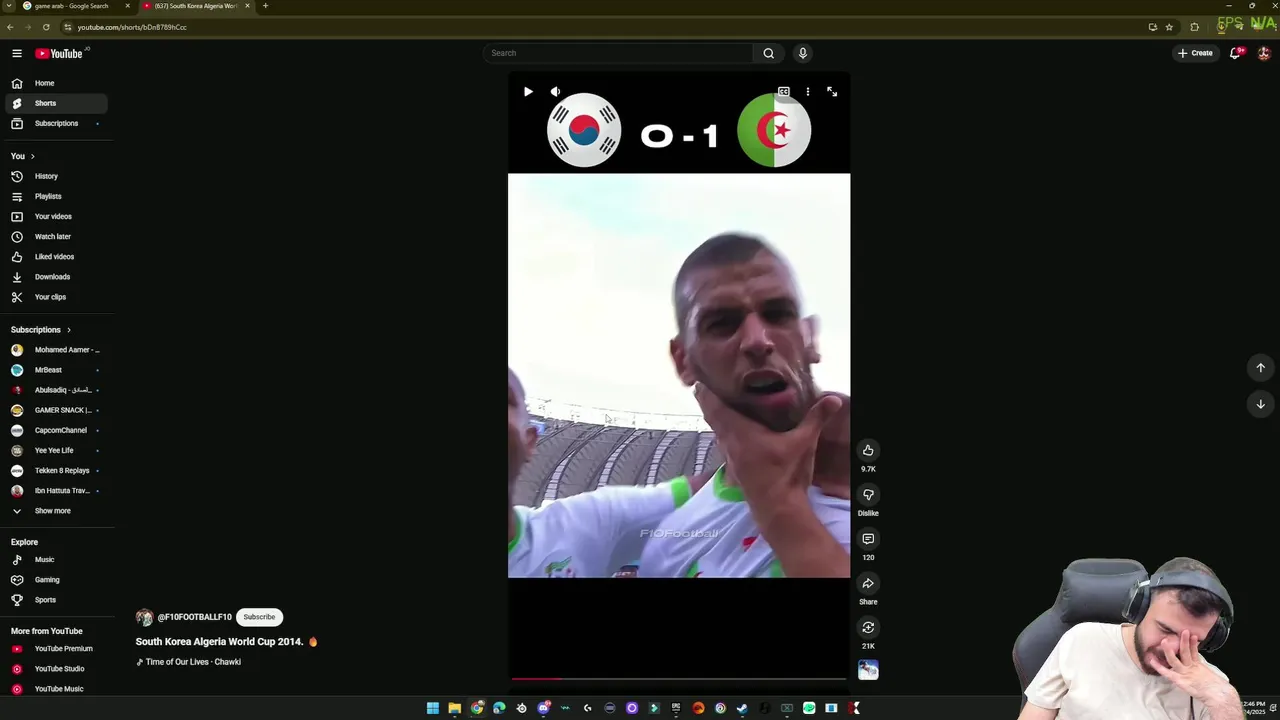Open YouTube Premium

pyautogui.click(x=55, y=649)
